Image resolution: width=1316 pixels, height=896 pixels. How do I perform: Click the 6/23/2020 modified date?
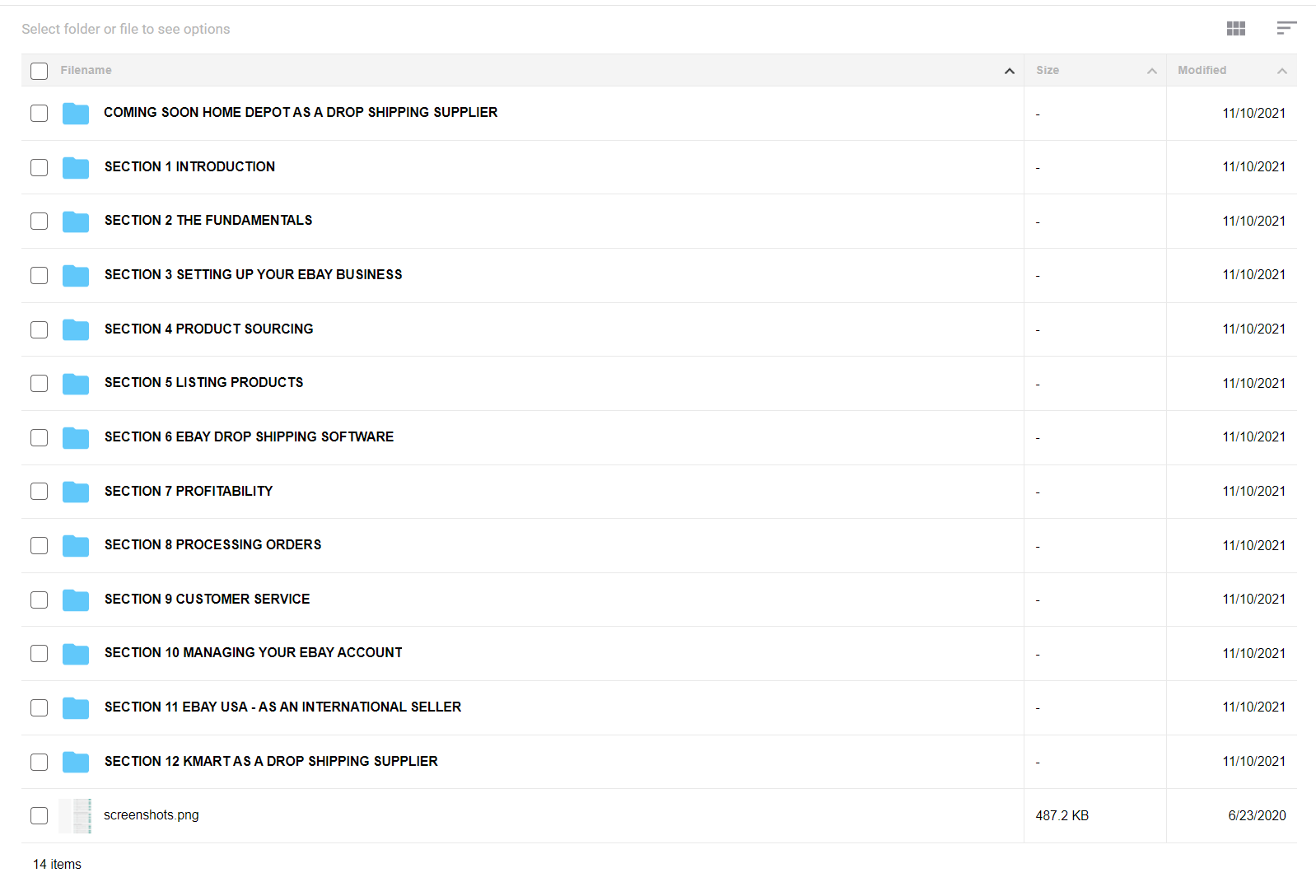pyautogui.click(x=1257, y=815)
